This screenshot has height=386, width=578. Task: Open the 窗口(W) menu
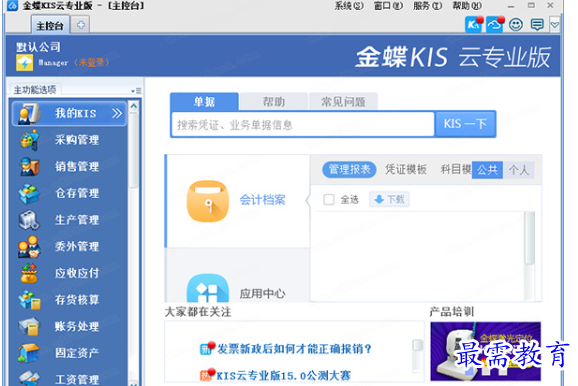coord(388,6)
